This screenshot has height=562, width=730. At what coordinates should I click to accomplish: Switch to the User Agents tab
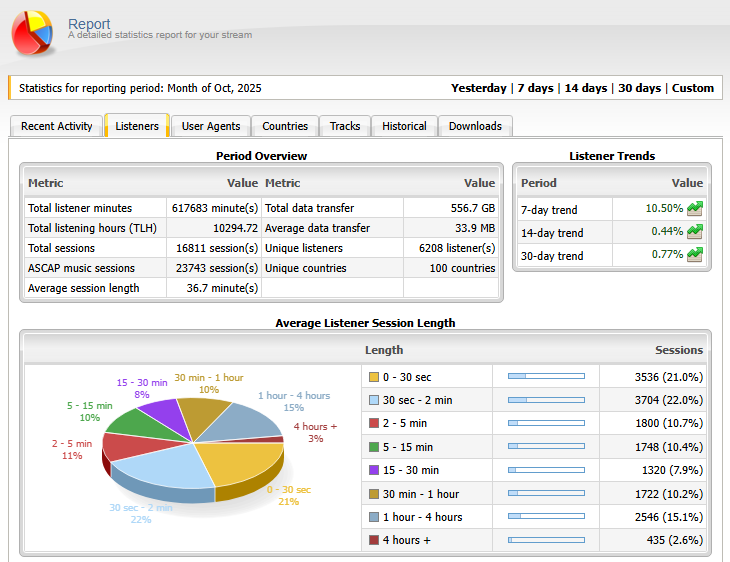pyautogui.click(x=211, y=126)
